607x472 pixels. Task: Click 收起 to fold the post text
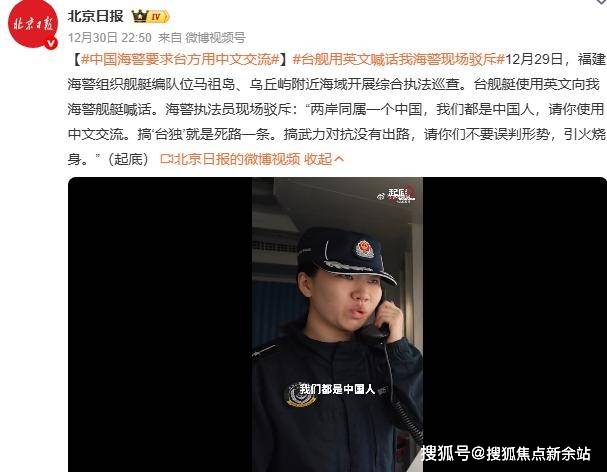click(318, 159)
